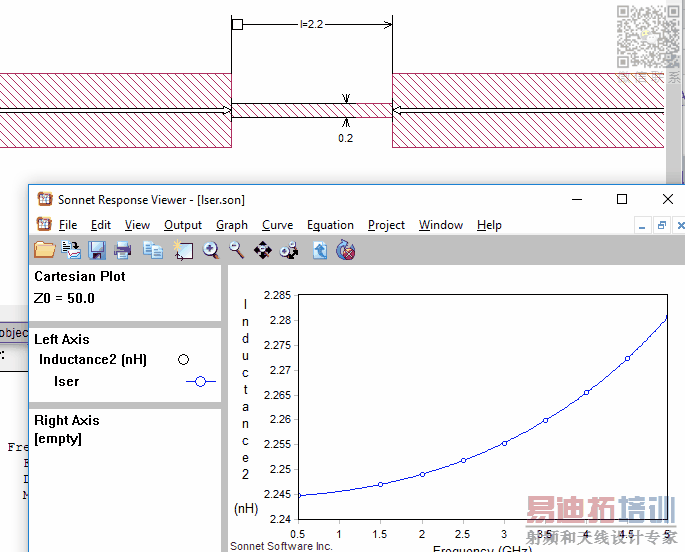Image resolution: width=685 pixels, height=552 pixels.
Task: Click the data point at 3 GHz
Action: pos(505,443)
